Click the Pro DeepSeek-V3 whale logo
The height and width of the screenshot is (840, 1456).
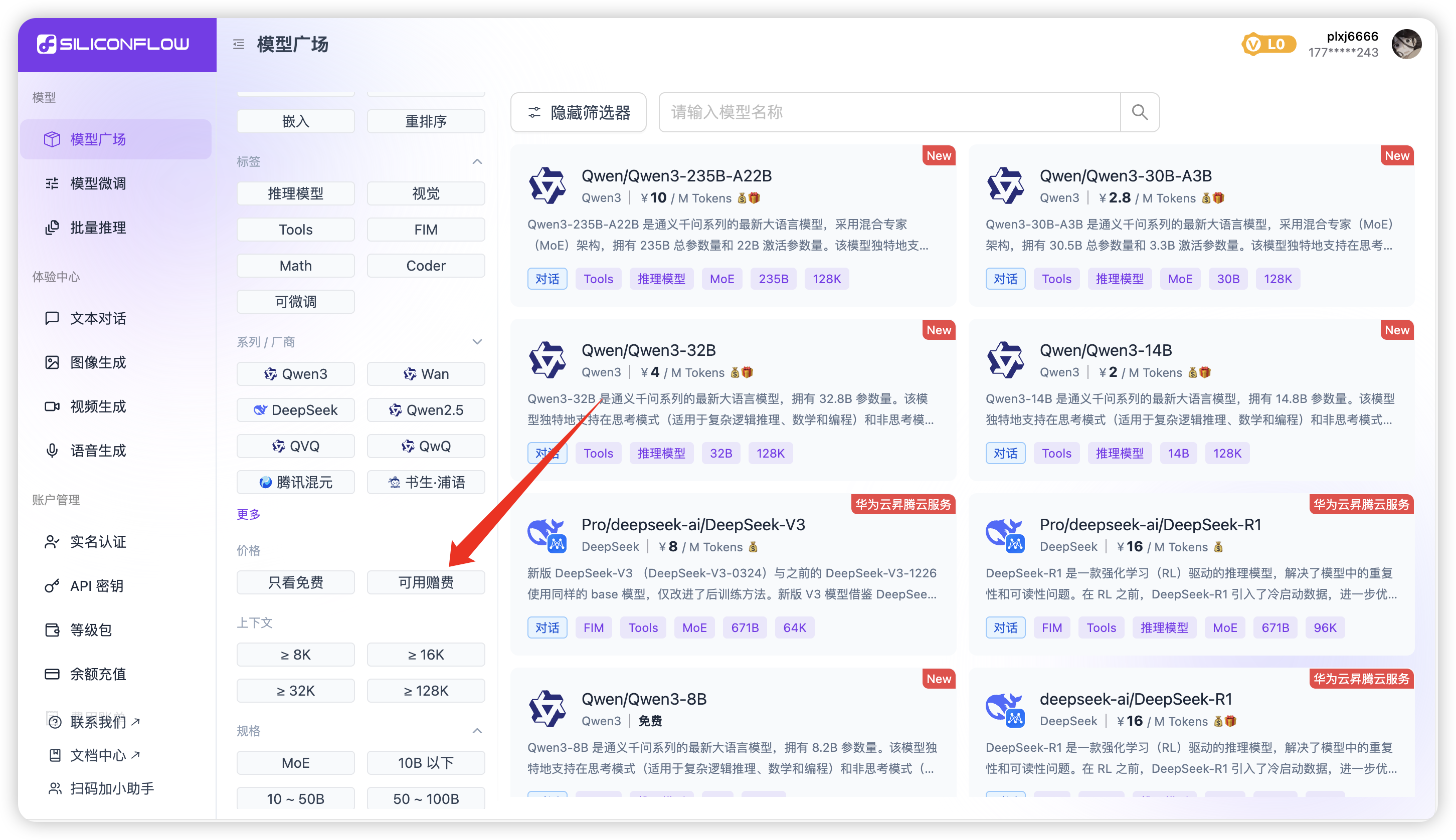pyautogui.click(x=547, y=535)
